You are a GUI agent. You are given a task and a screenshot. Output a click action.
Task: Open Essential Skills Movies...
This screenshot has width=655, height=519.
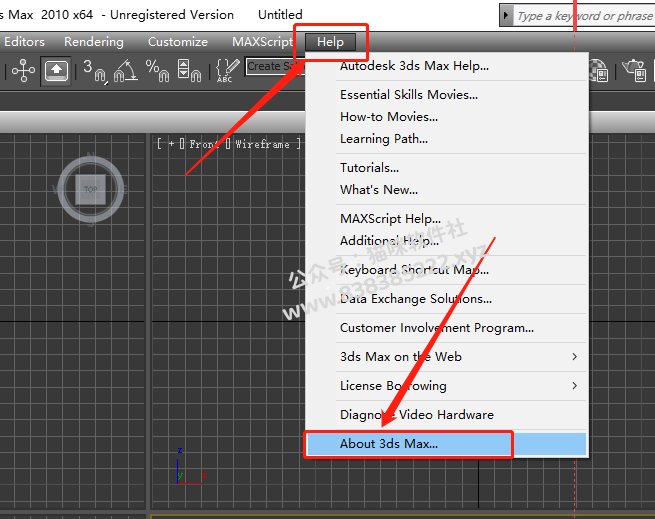tap(447, 95)
